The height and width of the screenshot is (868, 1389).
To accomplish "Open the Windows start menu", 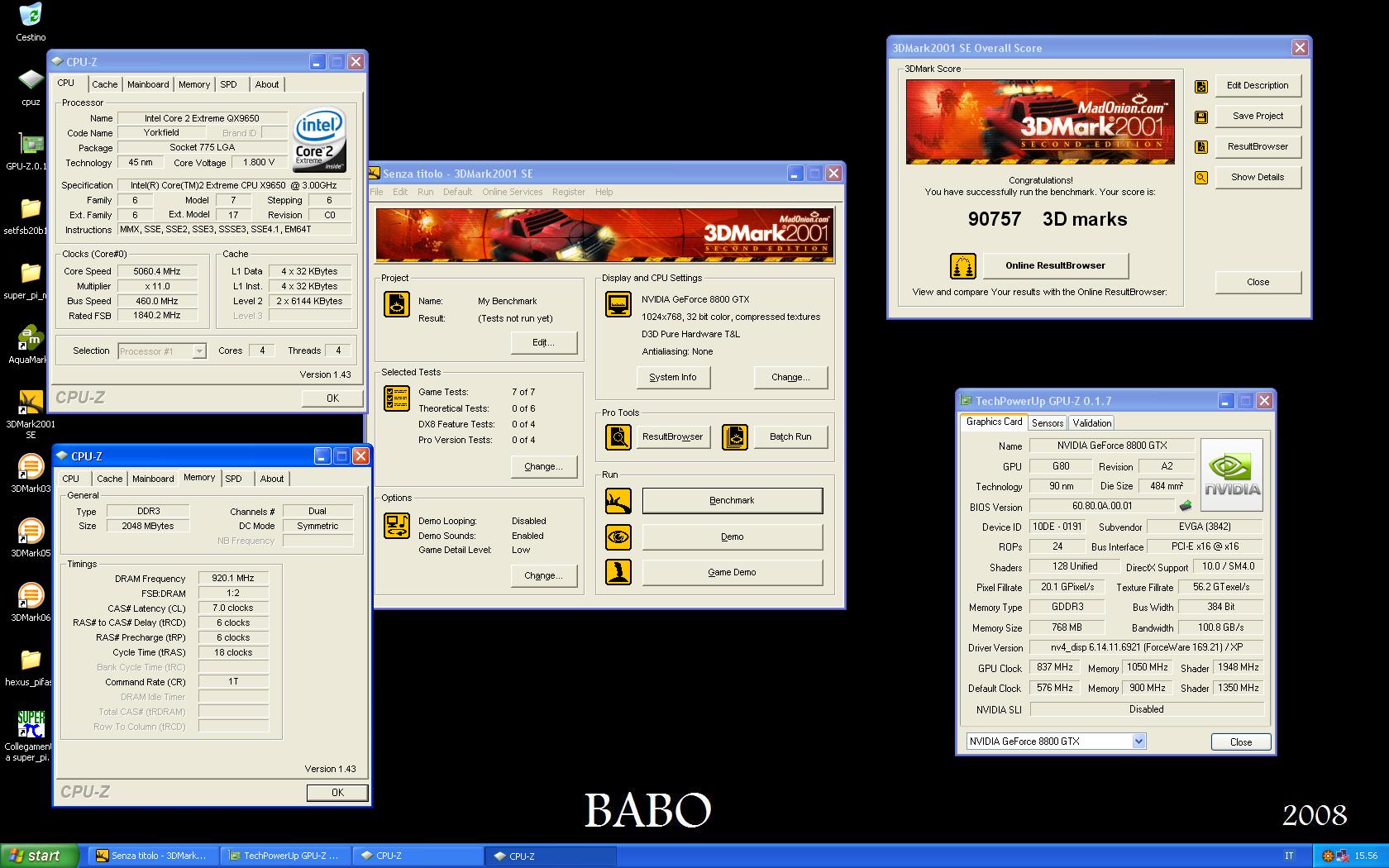I will coord(40,856).
